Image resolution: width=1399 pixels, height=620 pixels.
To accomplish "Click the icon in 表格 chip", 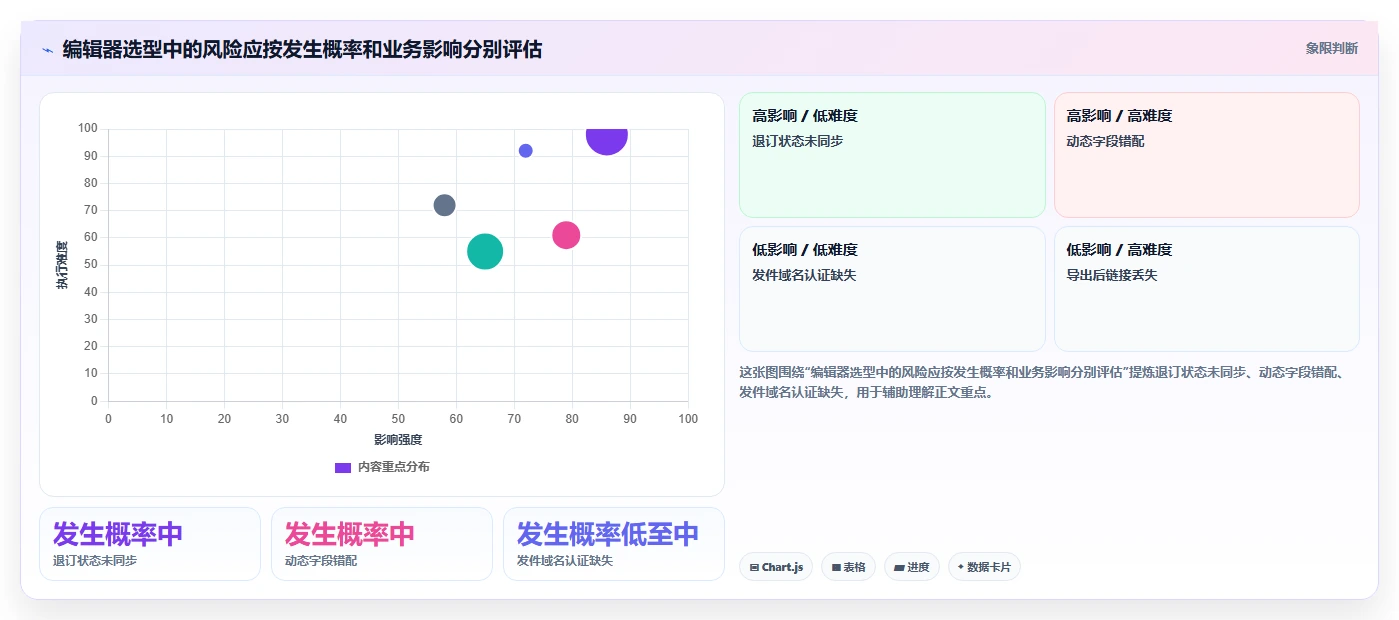I will [x=836, y=567].
